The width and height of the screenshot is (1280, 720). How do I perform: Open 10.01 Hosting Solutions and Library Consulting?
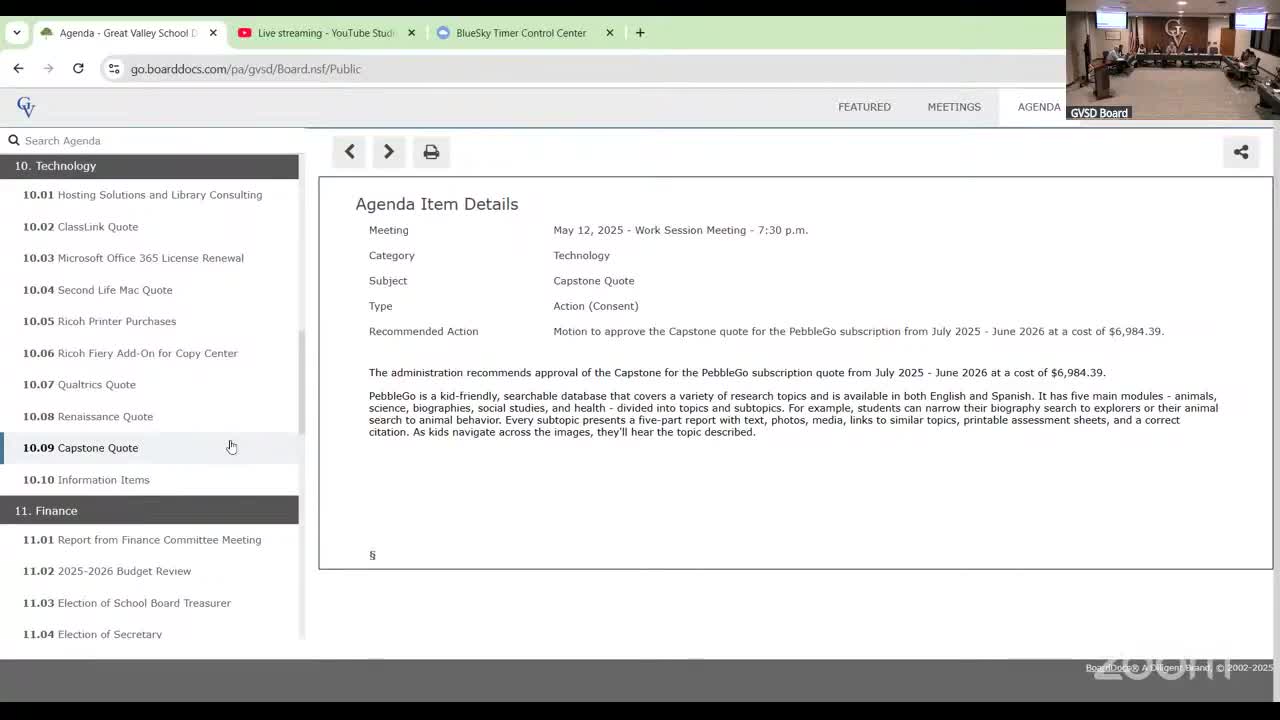tap(149, 195)
